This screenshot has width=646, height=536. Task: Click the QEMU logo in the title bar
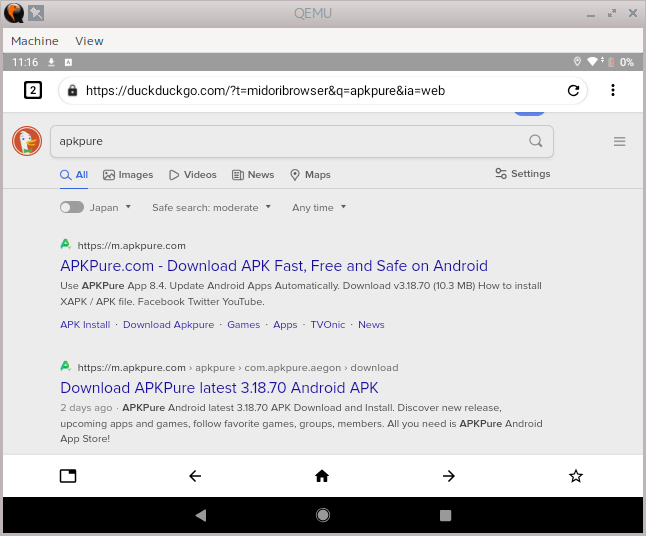coord(14,13)
